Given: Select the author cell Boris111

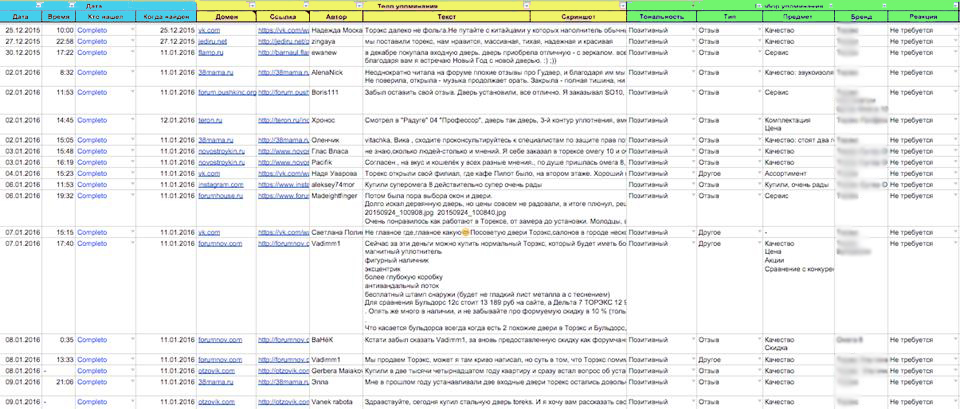Looking at the screenshot, I should (336, 100).
